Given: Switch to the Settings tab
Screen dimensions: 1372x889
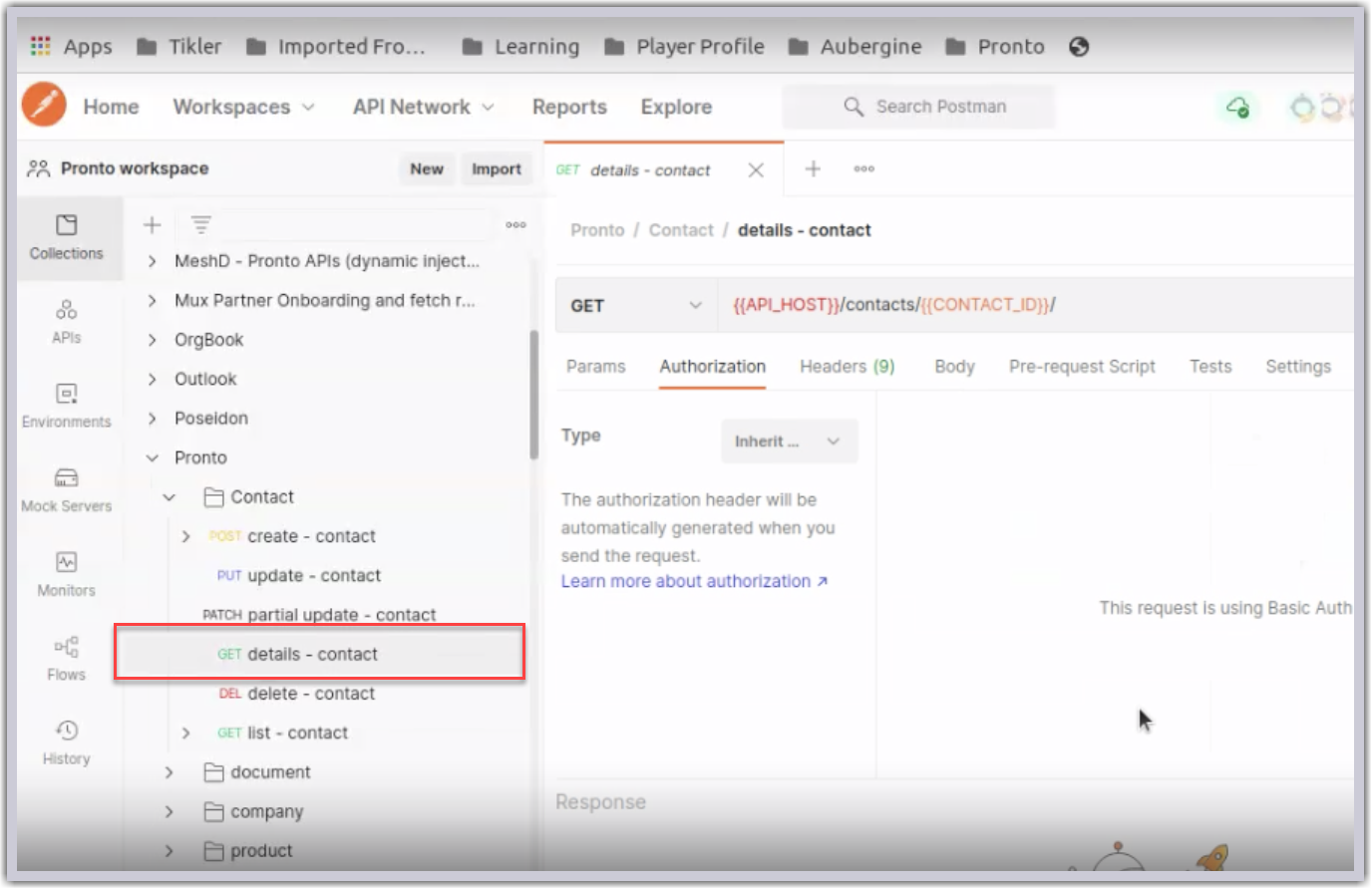Looking at the screenshot, I should coord(1298,367).
